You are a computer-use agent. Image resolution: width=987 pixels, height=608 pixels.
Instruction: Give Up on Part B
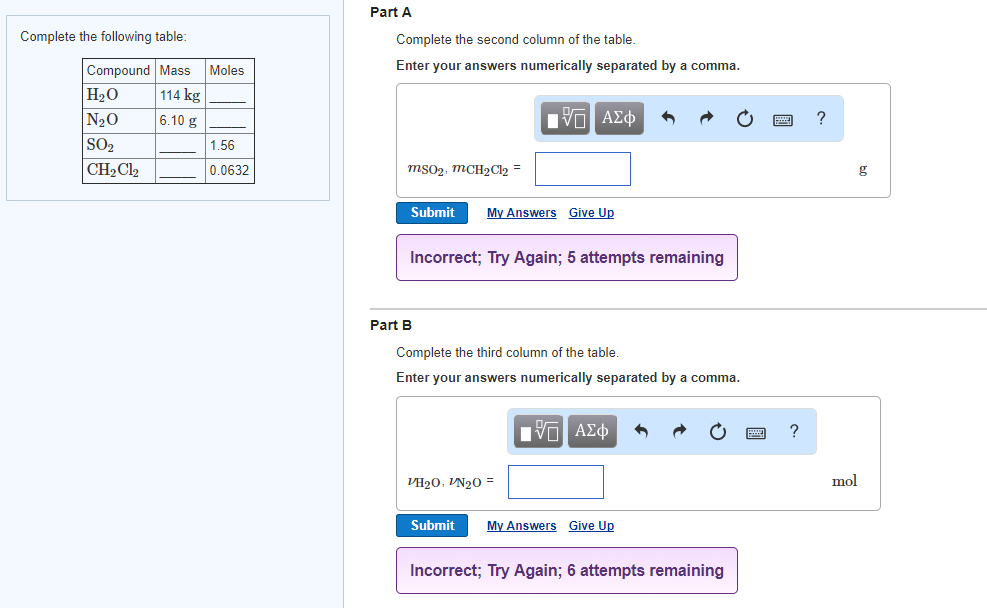pyautogui.click(x=591, y=526)
